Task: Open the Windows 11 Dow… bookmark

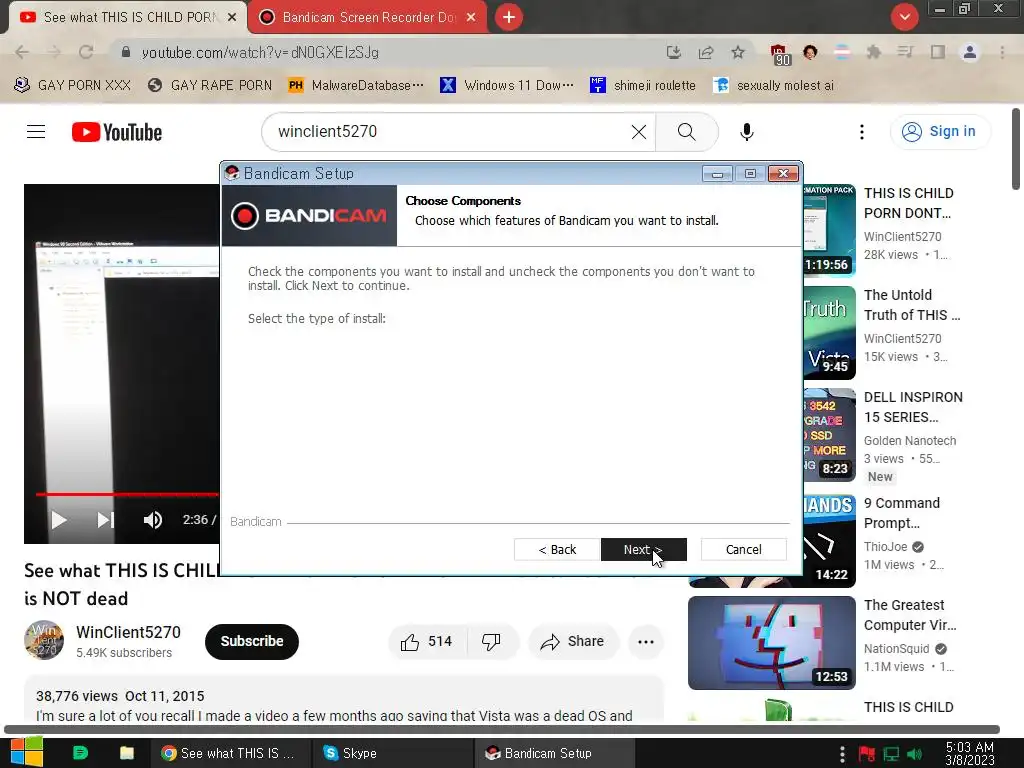Action: 507,85
